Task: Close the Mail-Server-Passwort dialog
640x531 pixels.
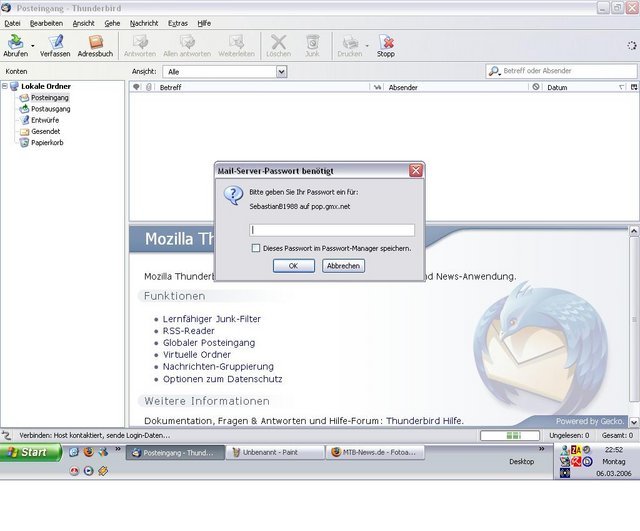Action: point(416,171)
